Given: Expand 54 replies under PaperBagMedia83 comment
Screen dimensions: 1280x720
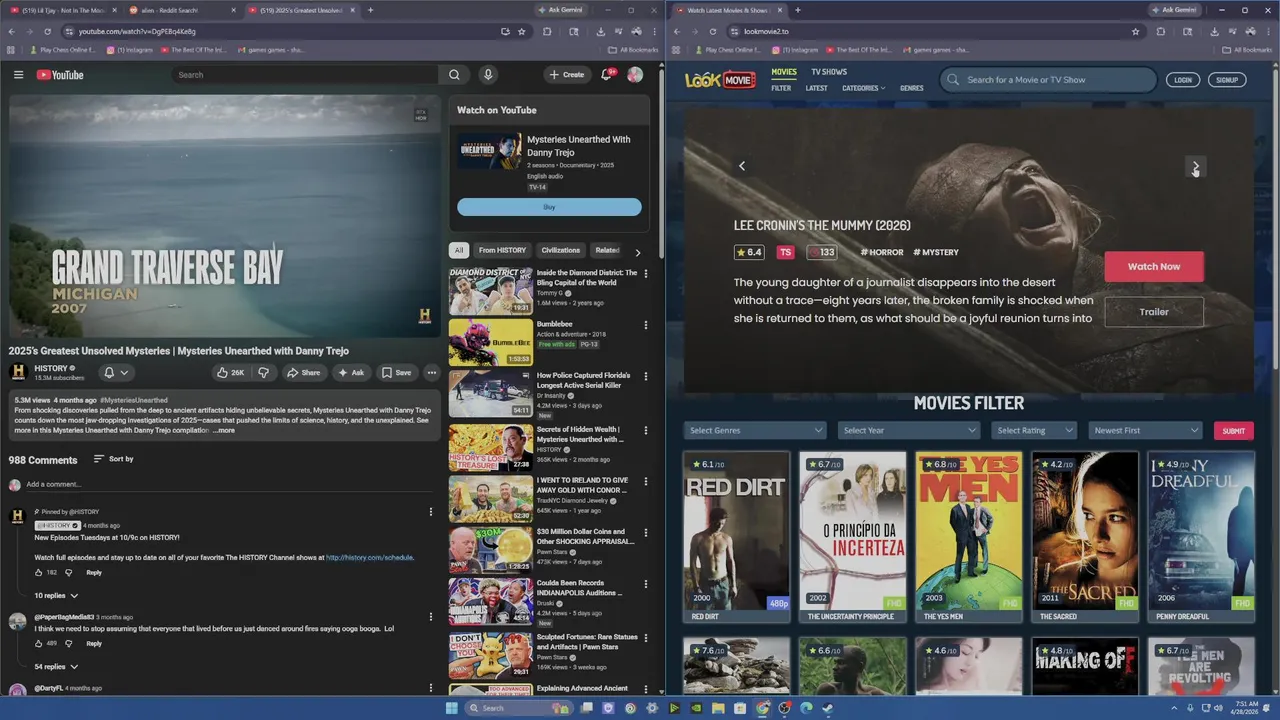Looking at the screenshot, I should (x=56, y=667).
